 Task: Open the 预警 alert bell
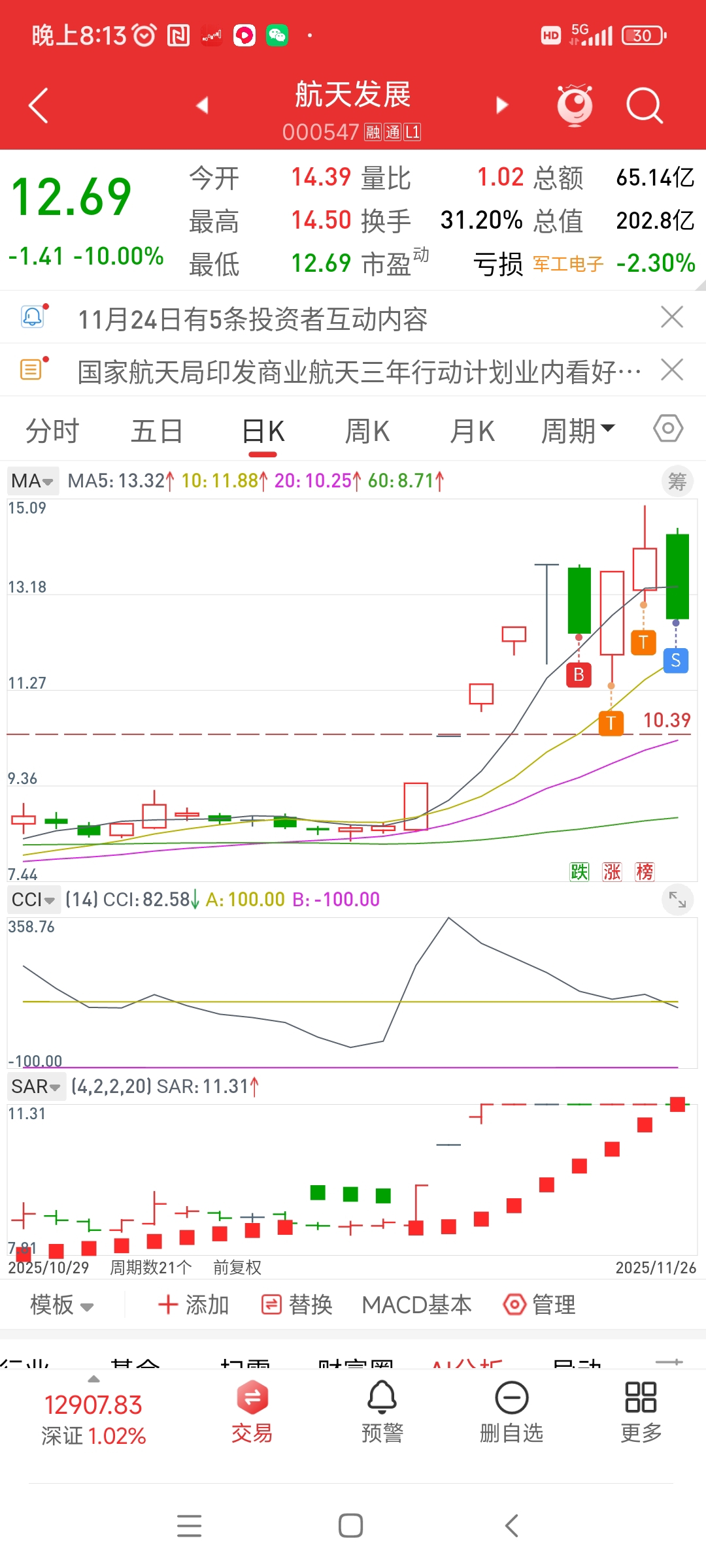(382, 1413)
